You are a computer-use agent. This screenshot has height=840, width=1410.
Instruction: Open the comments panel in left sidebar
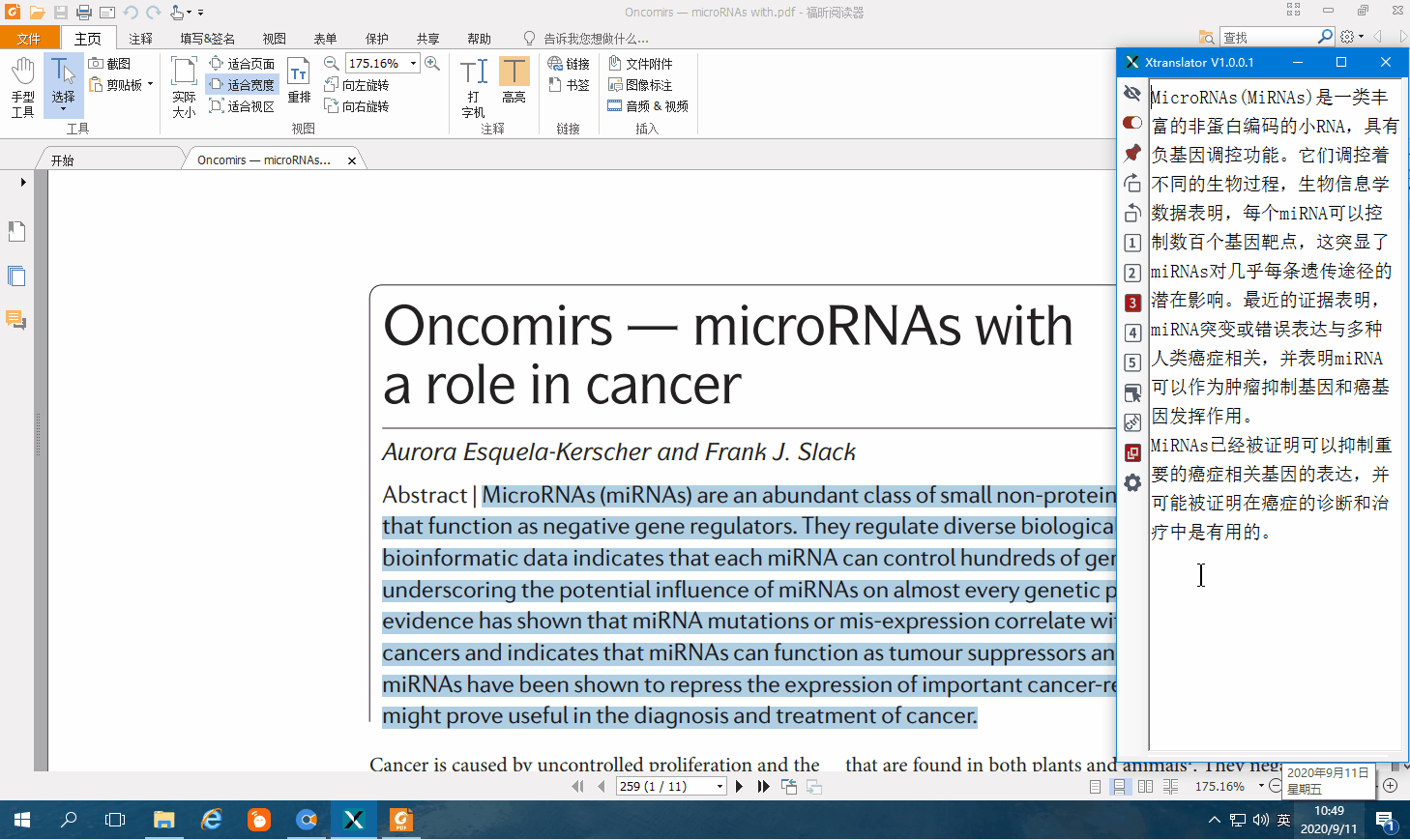point(16,320)
